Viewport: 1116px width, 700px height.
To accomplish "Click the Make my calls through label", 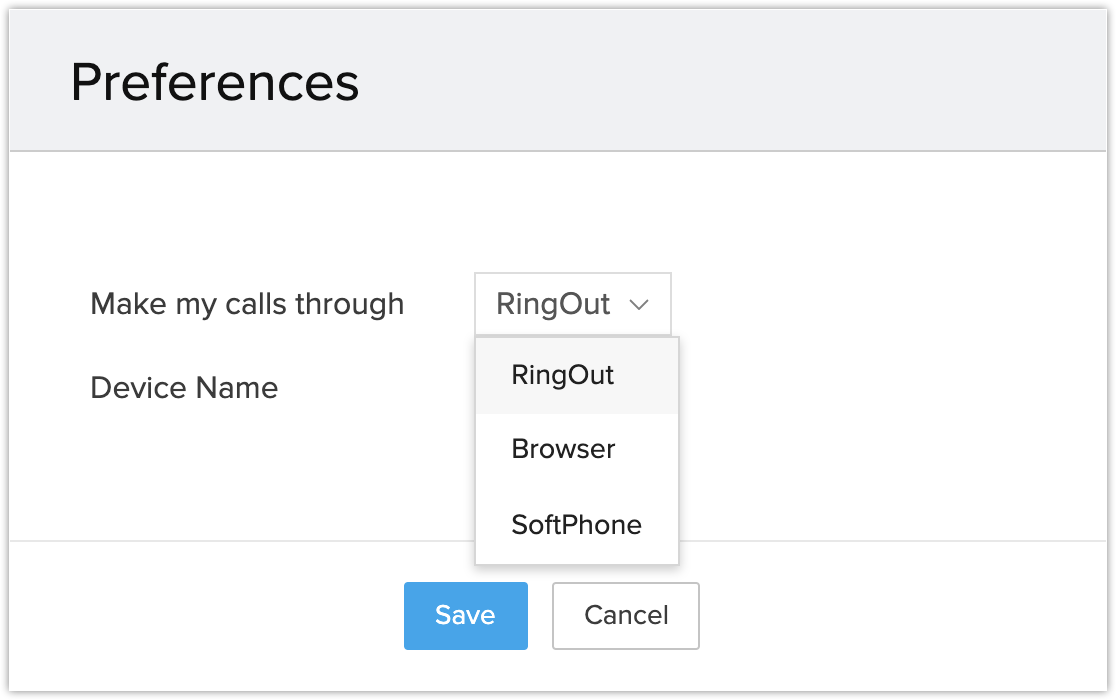I will tap(247, 304).
